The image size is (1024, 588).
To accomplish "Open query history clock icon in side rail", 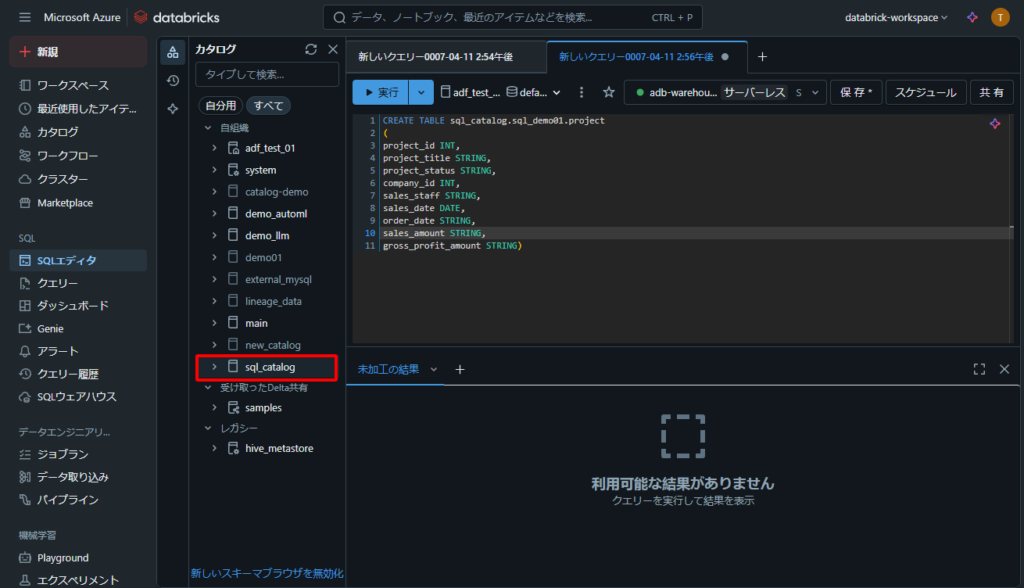I will pos(173,80).
